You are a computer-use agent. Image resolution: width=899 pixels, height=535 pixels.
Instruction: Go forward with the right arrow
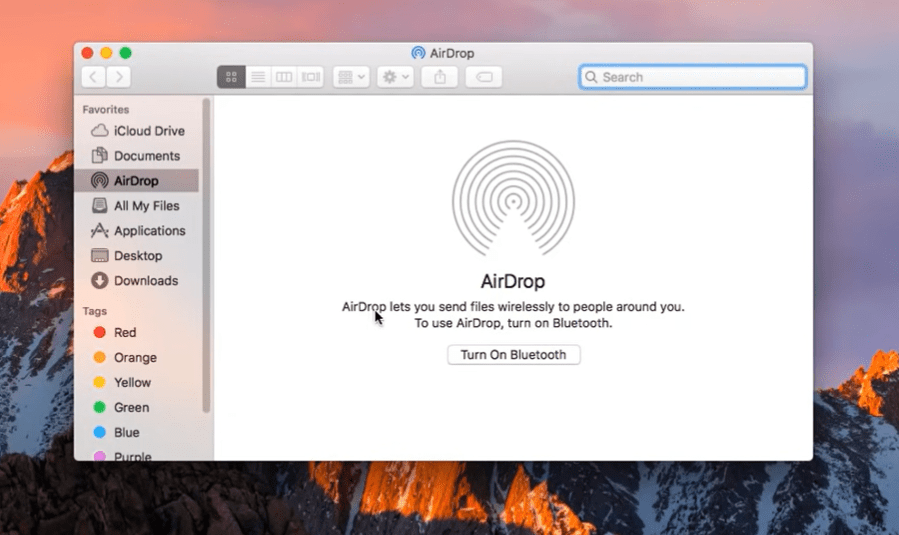[x=119, y=77]
